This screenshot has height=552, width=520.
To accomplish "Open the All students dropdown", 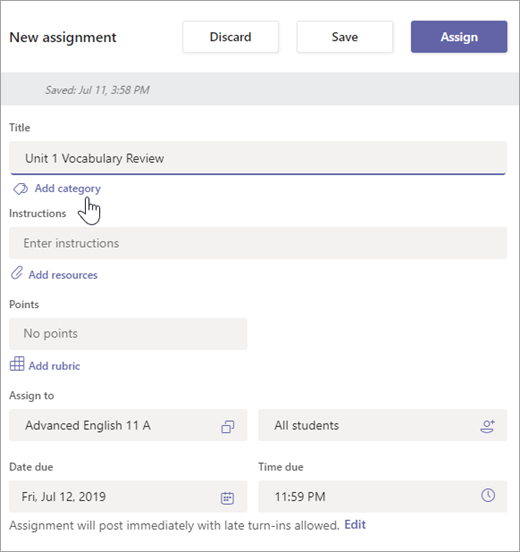I will (x=383, y=425).
